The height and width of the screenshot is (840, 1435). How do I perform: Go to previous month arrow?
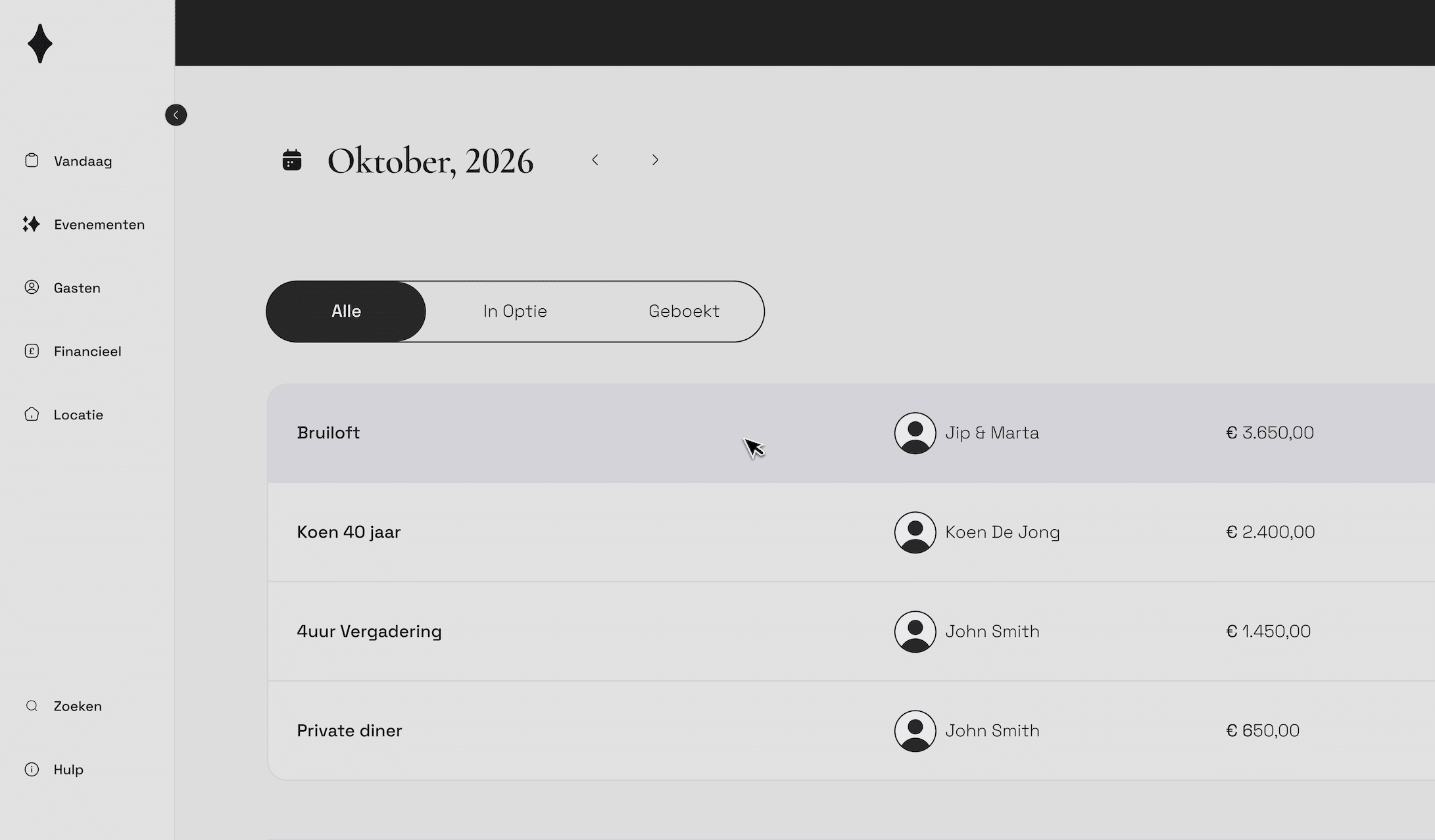(595, 160)
